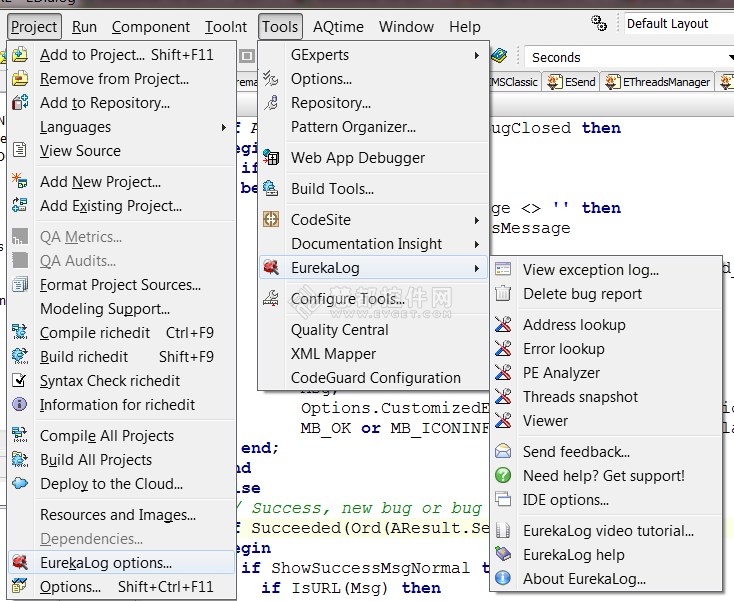734x601 pixels.
Task: Open CodeGuard Configuration
Action: [374, 378]
